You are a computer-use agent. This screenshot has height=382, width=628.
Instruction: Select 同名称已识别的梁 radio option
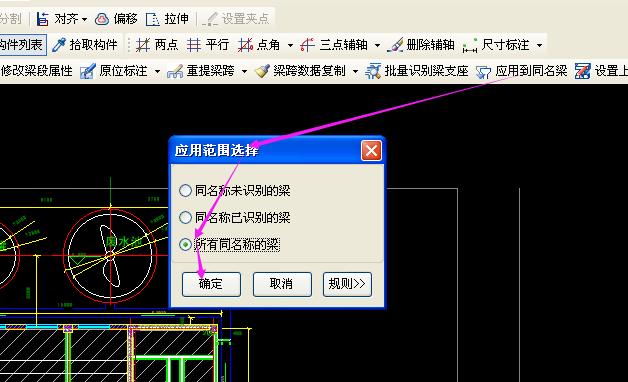pos(185,217)
